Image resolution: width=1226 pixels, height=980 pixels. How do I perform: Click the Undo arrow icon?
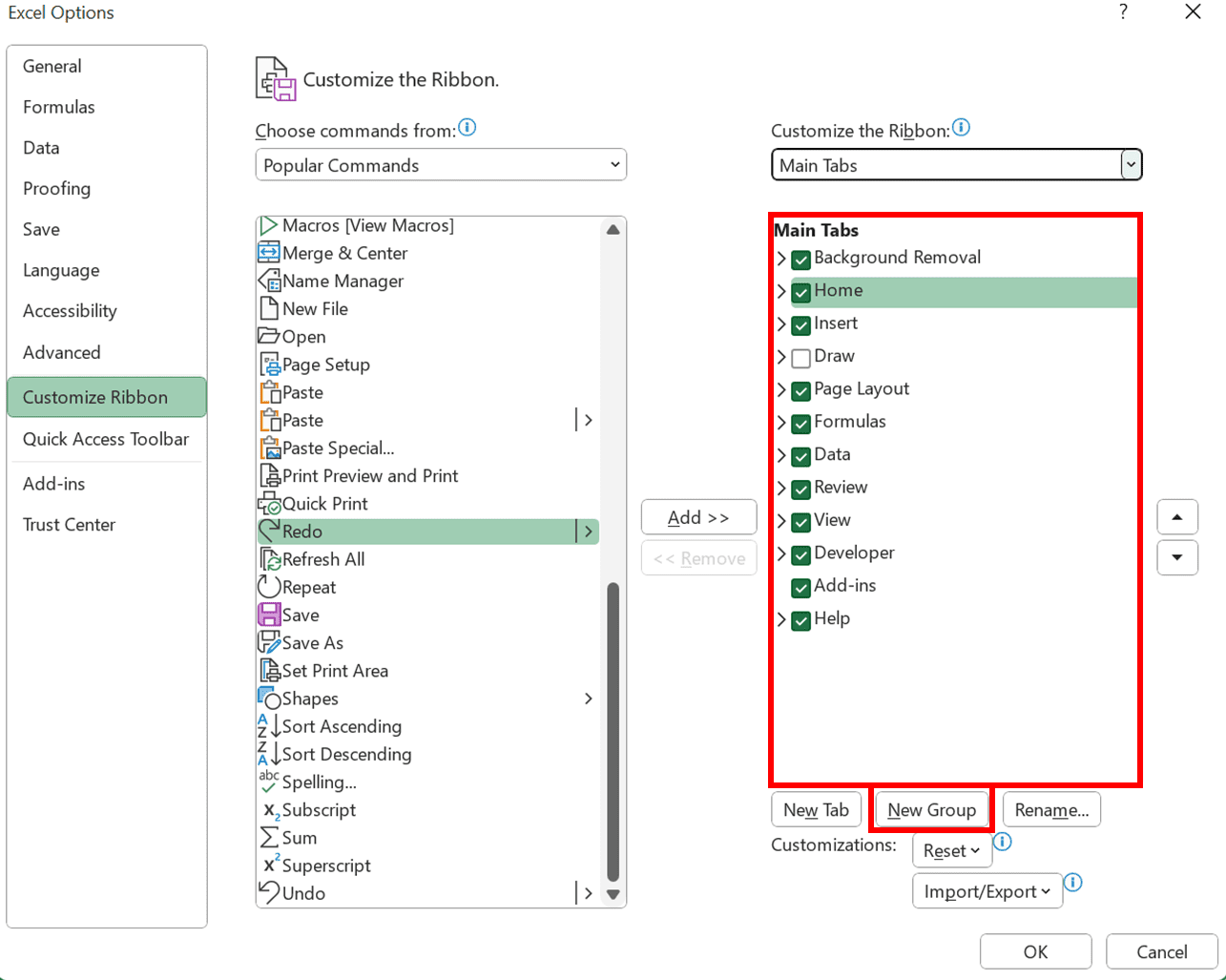click(269, 893)
